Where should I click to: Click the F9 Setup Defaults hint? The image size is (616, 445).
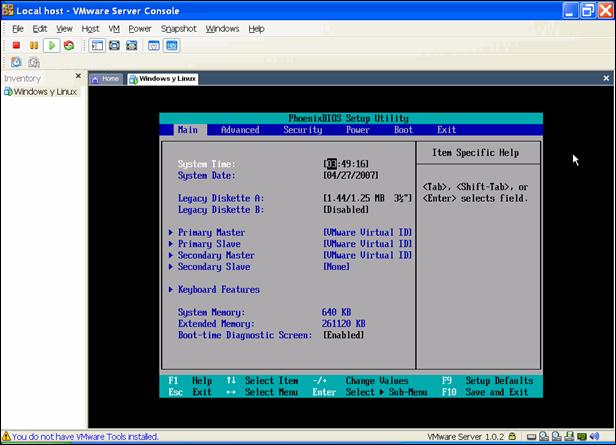point(488,381)
